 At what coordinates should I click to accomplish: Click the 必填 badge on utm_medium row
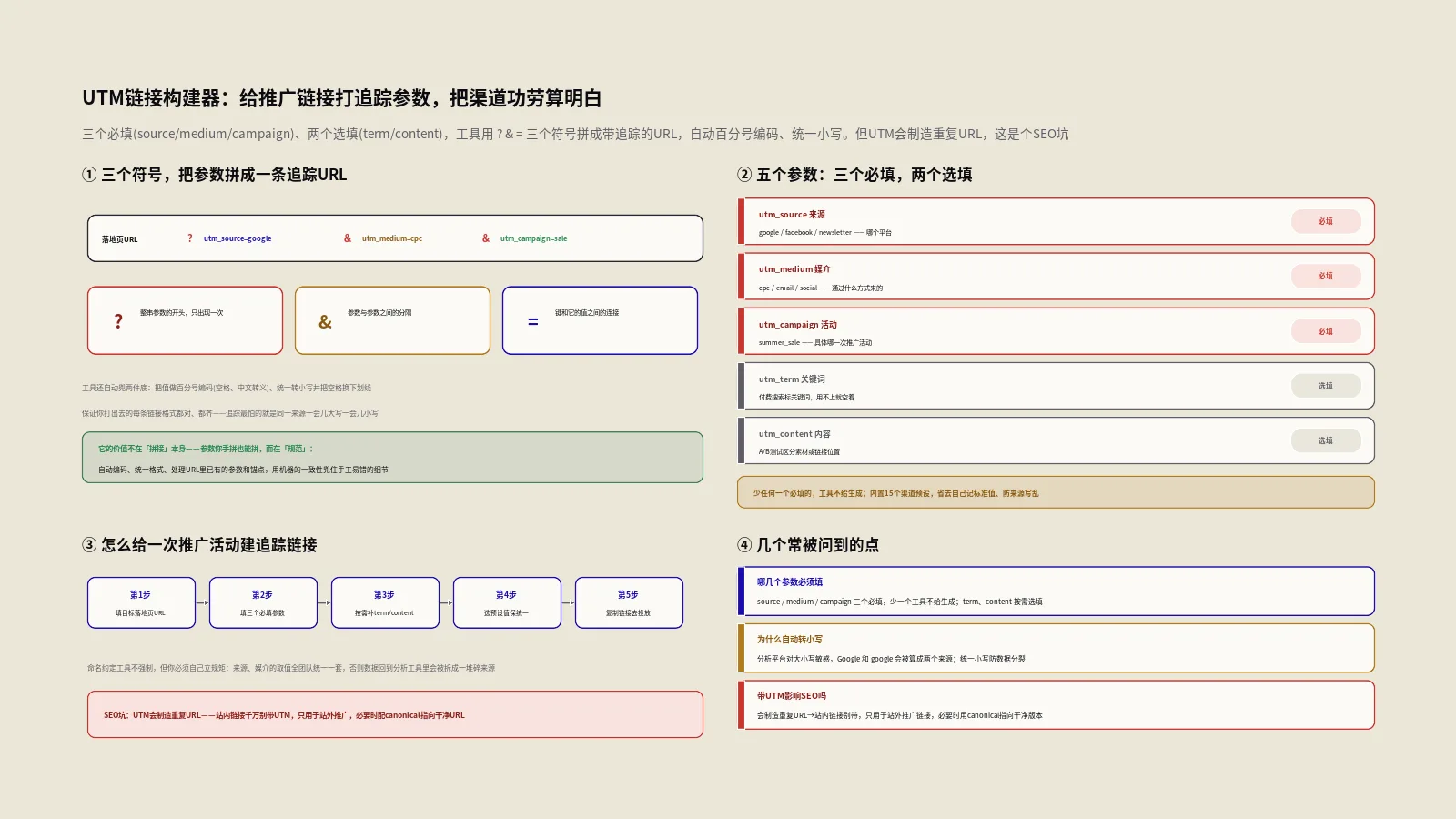pos(1326,276)
